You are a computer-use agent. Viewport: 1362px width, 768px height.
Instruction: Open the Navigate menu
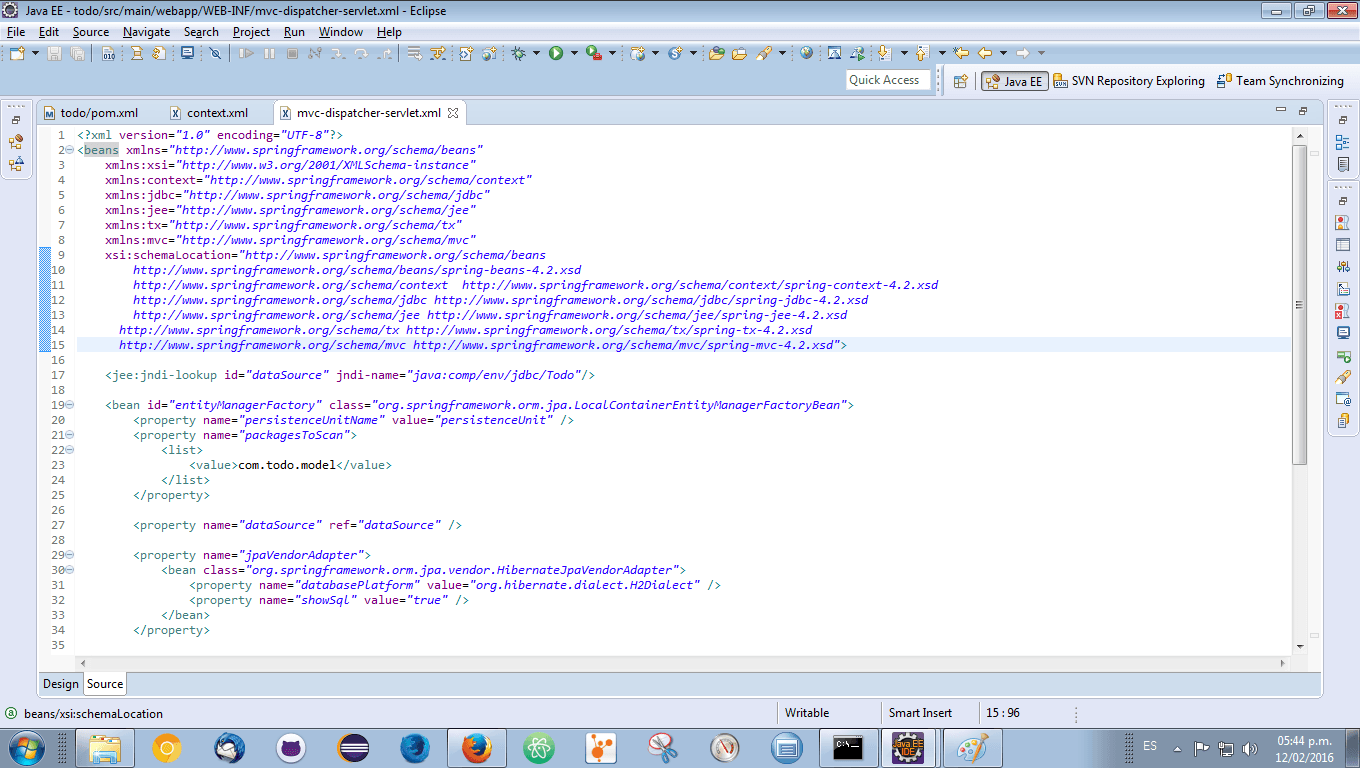pyautogui.click(x=147, y=32)
